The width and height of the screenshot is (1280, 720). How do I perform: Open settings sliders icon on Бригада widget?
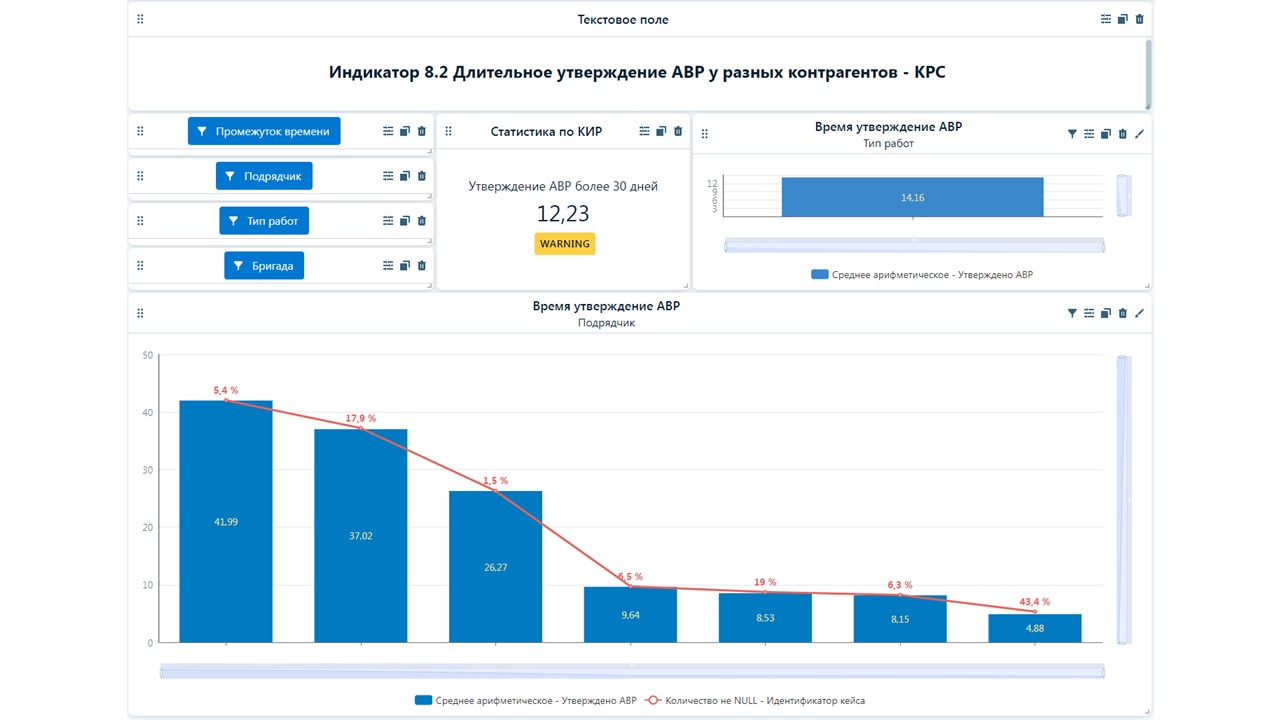(x=388, y=265)
